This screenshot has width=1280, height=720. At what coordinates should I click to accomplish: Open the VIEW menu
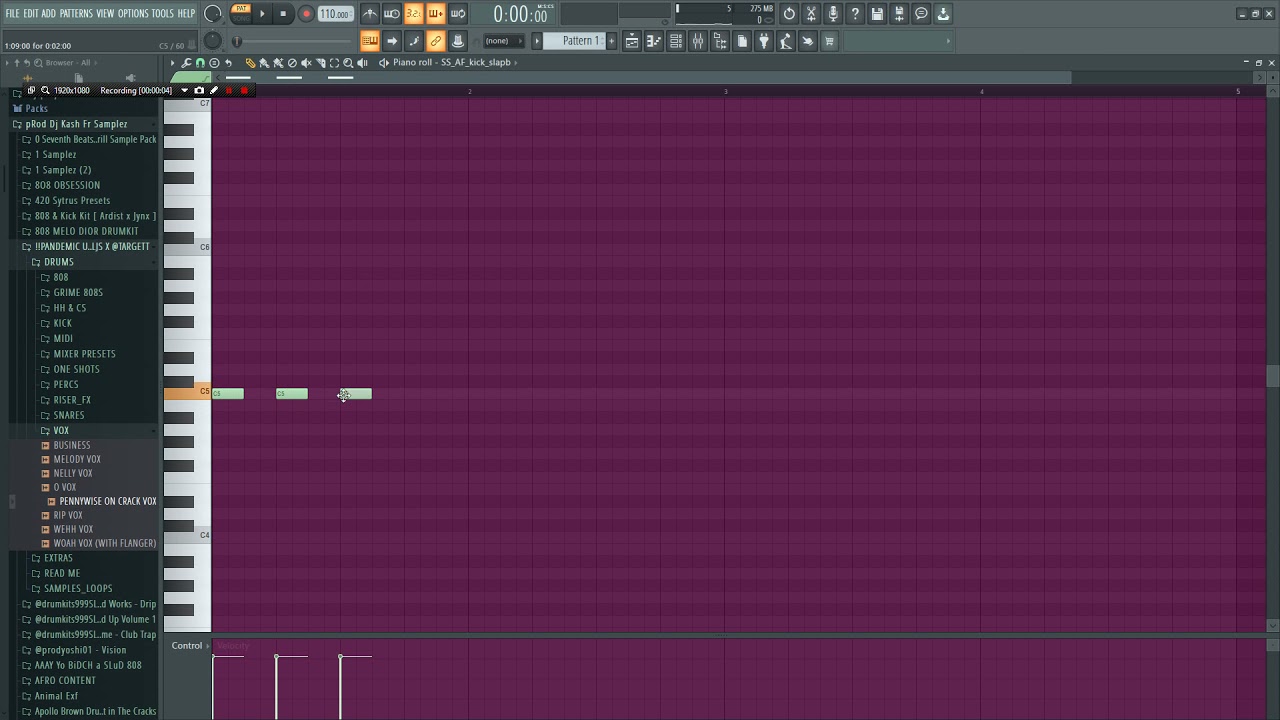click(105, 14)
